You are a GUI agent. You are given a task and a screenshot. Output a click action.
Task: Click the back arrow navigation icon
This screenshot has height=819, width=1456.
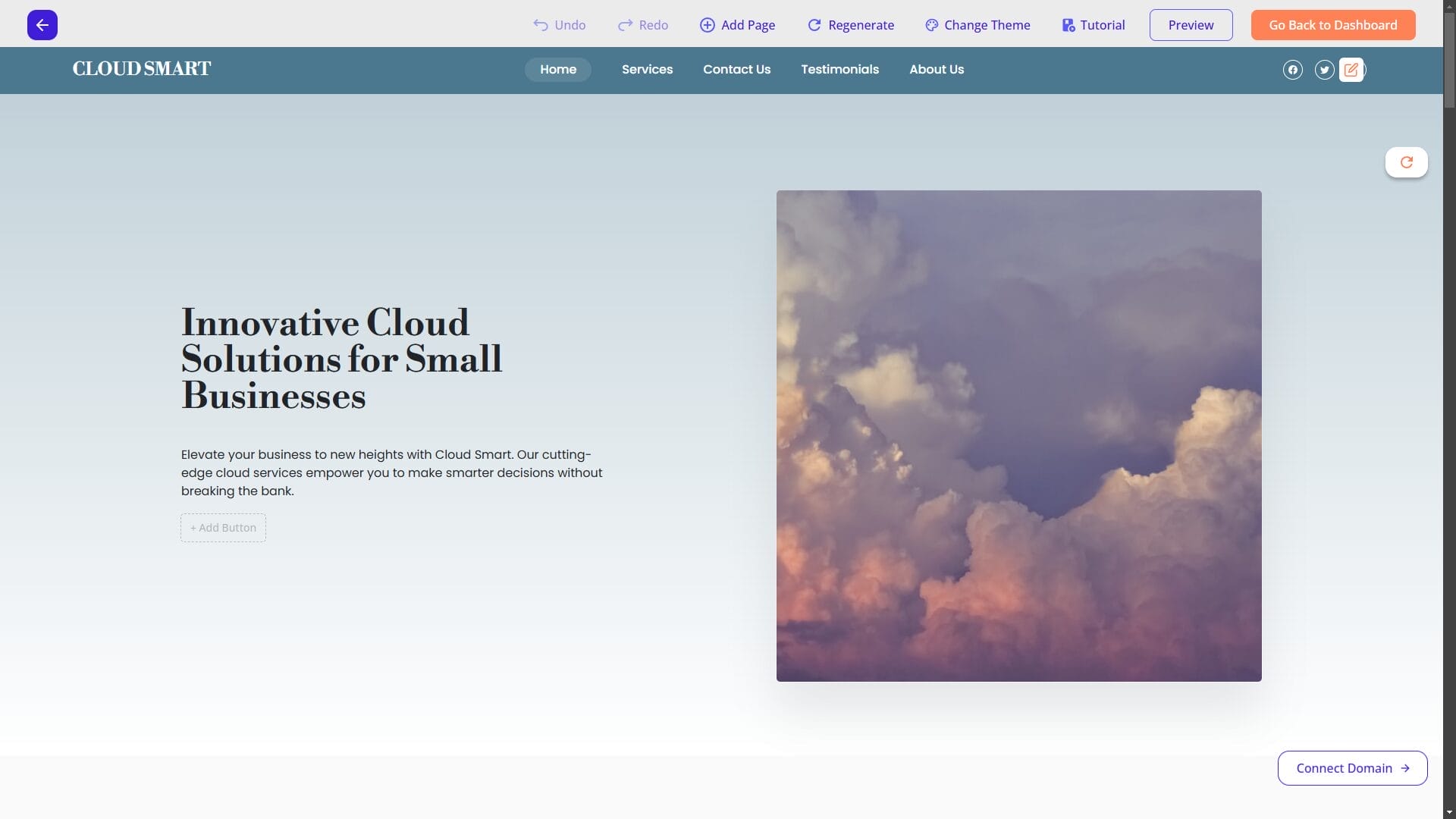pos(42,24)
